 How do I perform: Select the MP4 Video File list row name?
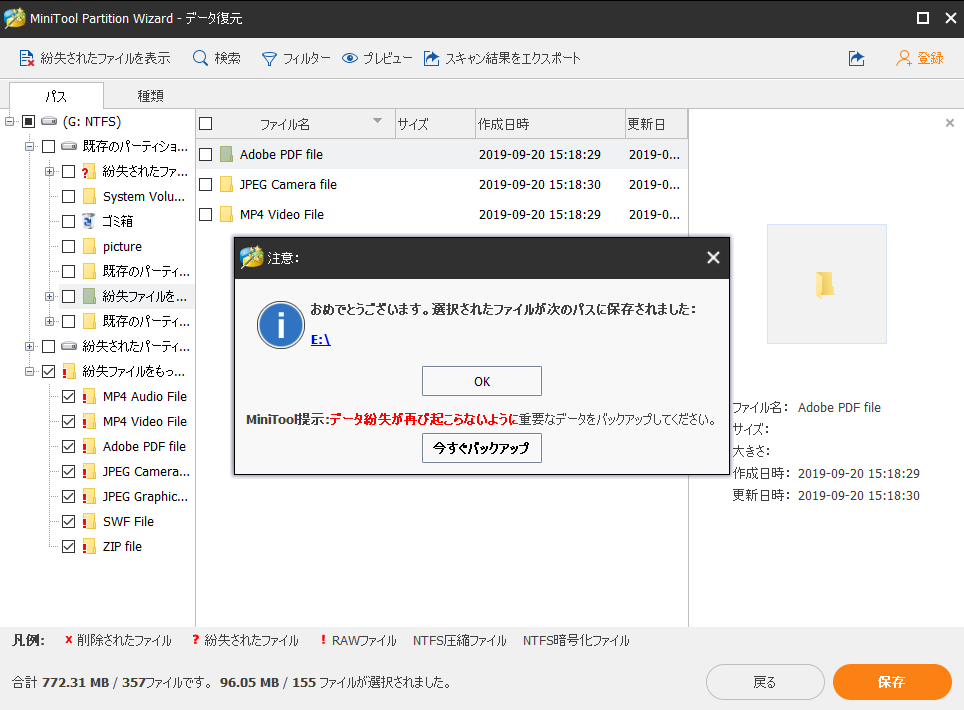click(282, 215)
